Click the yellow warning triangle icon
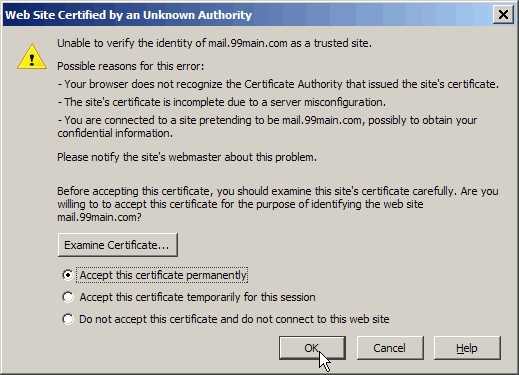 32,57
